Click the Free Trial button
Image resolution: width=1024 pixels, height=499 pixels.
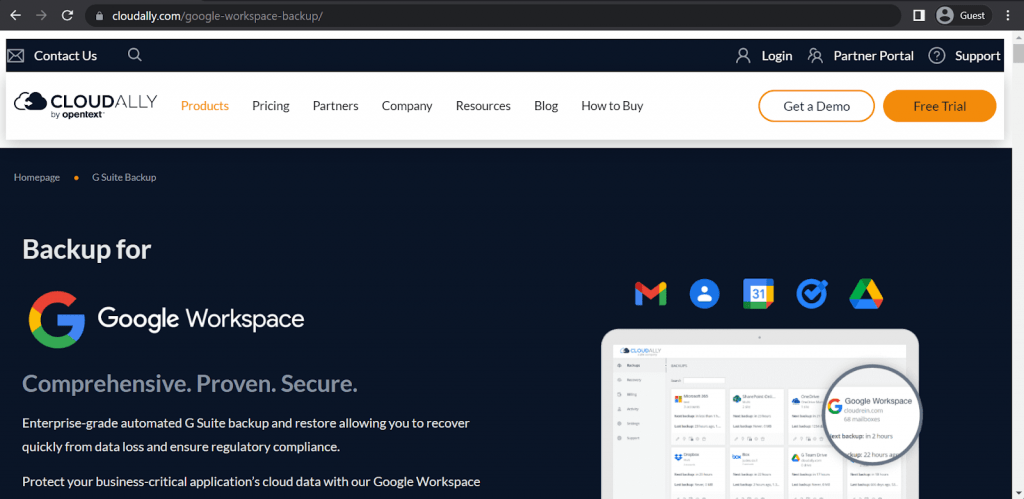tap(940, 106)
